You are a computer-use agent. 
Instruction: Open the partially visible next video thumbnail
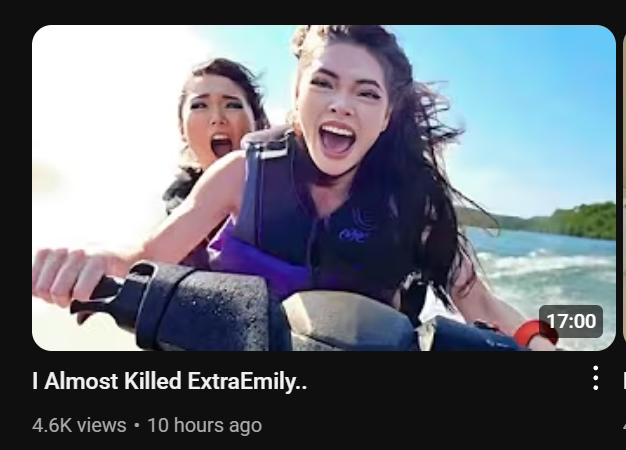624,188
